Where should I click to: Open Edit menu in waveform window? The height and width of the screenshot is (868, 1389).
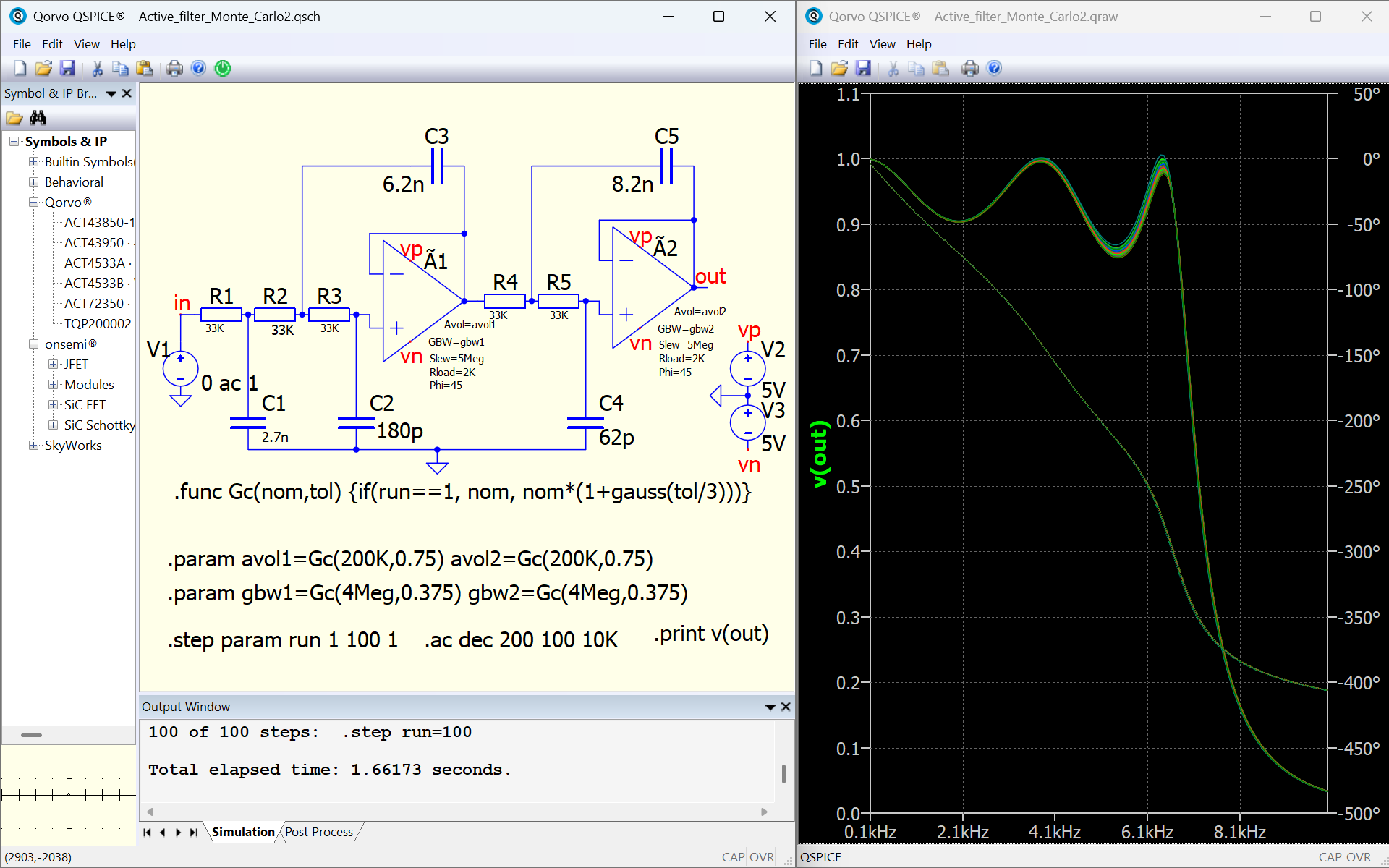coord(847,44)
